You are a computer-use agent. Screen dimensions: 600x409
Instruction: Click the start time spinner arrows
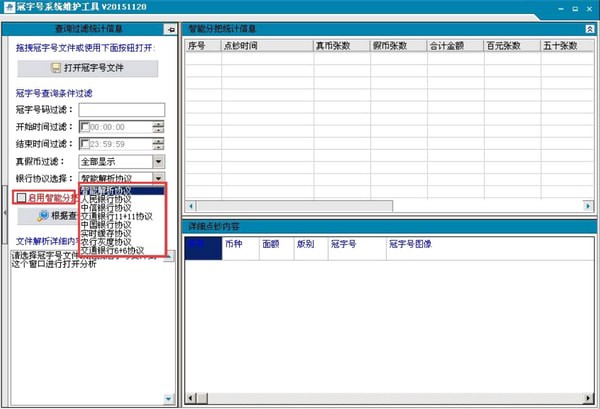click(x=158, y=127)
